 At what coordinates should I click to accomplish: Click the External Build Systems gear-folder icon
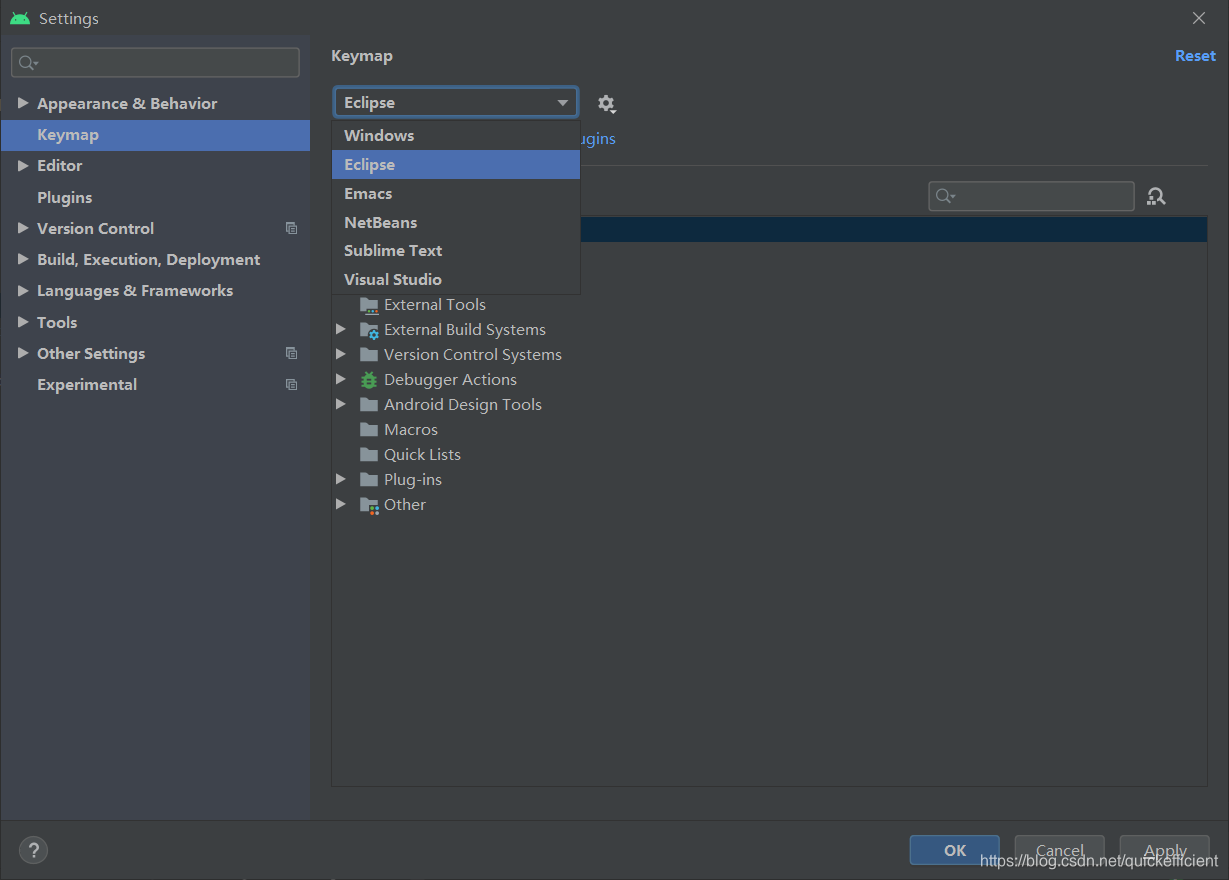pos(368,329)
